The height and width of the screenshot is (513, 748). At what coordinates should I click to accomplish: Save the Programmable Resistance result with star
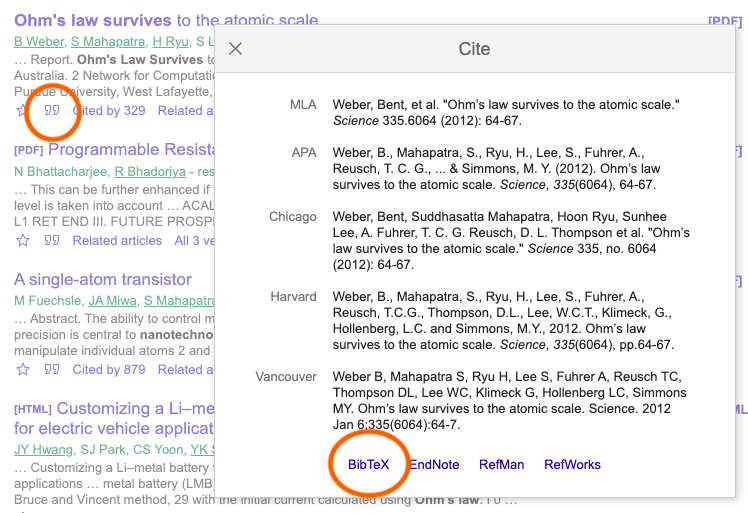tap(22, 240)
